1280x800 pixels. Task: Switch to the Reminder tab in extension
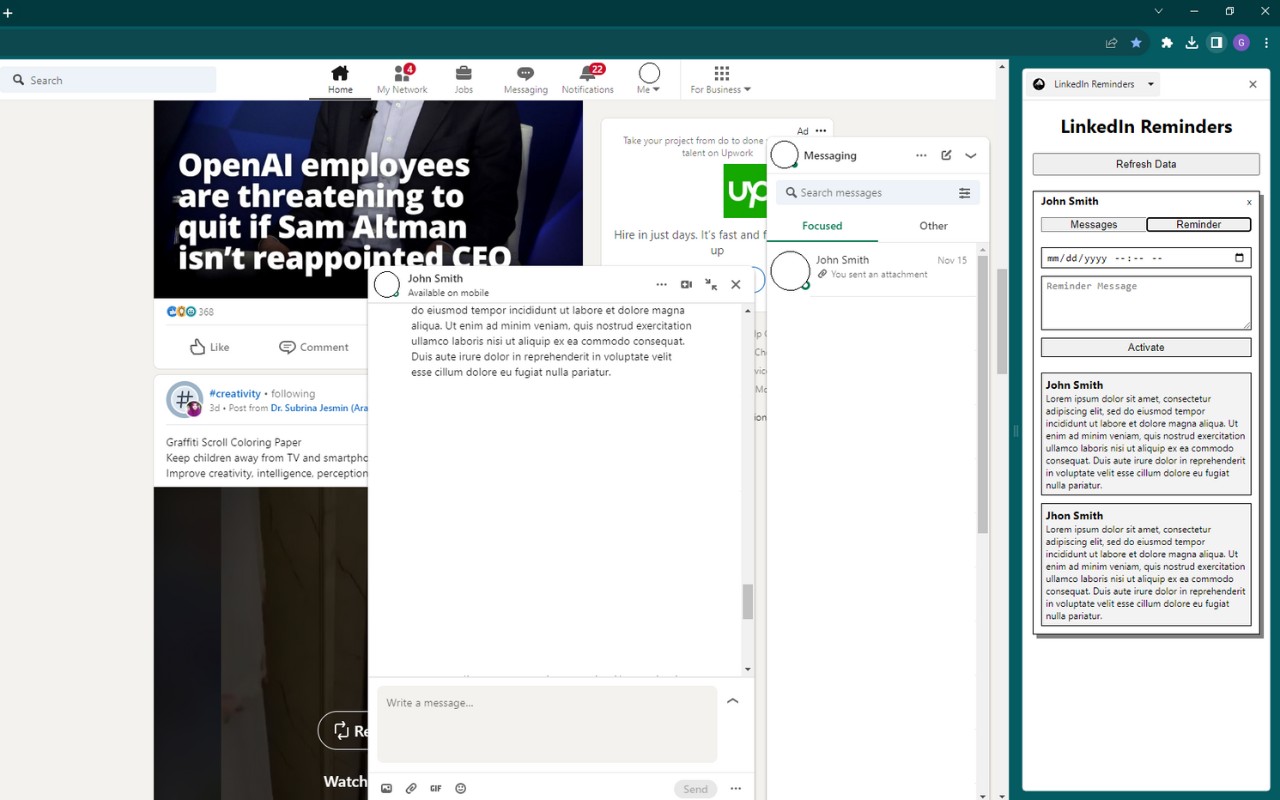pyautogui.click(x=1198, y=225)
